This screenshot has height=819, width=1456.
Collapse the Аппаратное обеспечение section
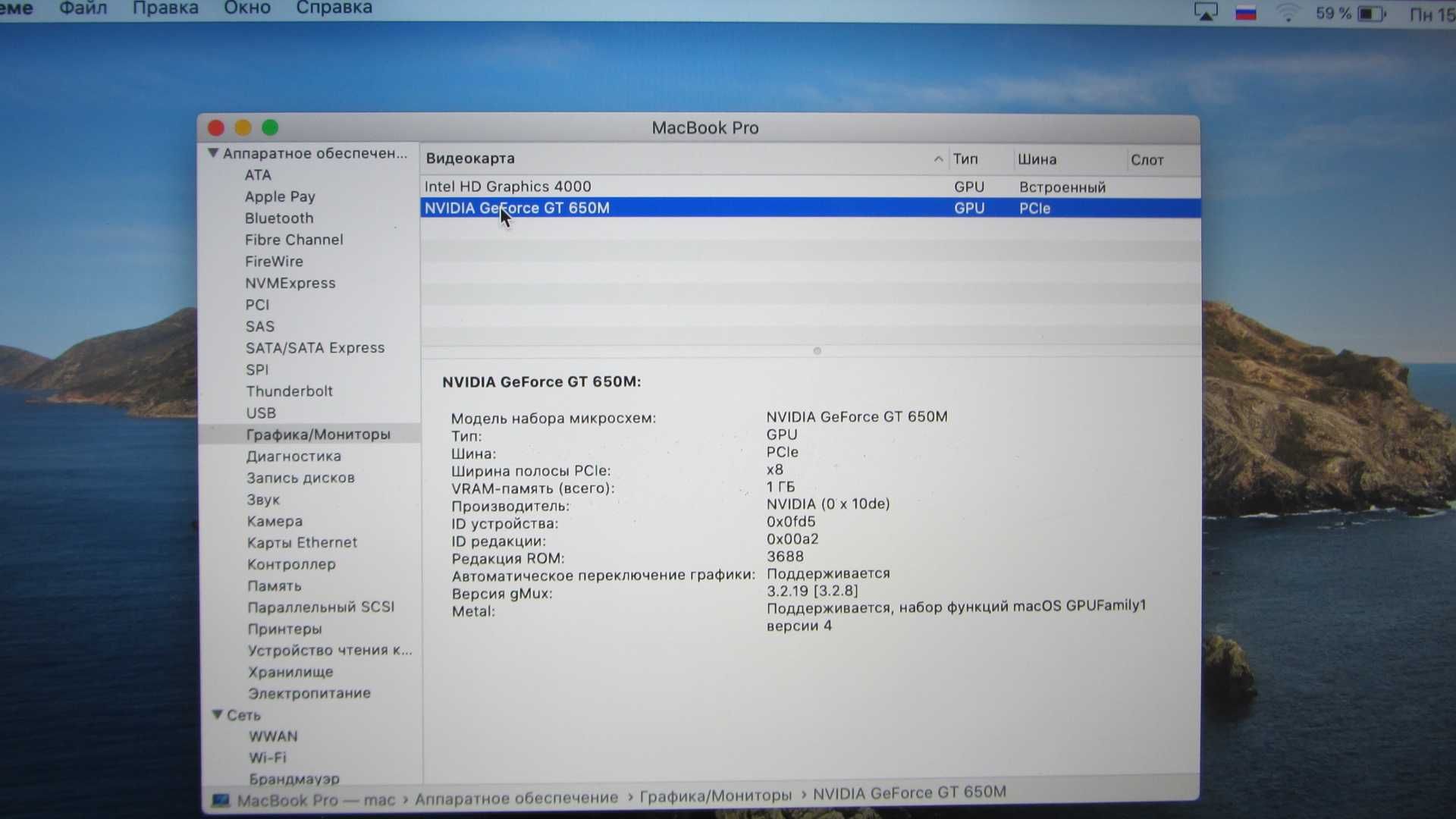(x=213, y=153)
